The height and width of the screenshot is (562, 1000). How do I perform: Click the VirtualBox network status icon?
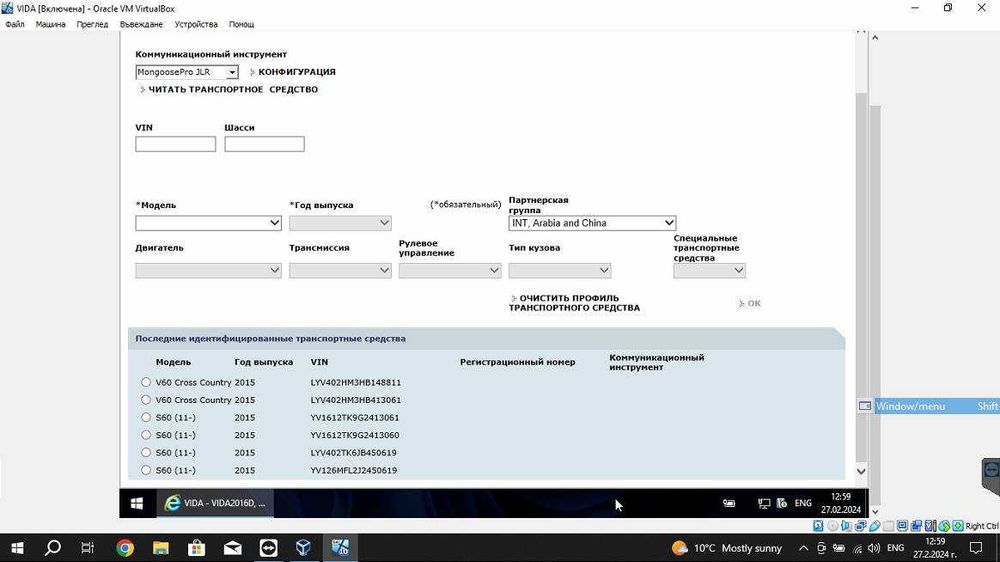860,526
